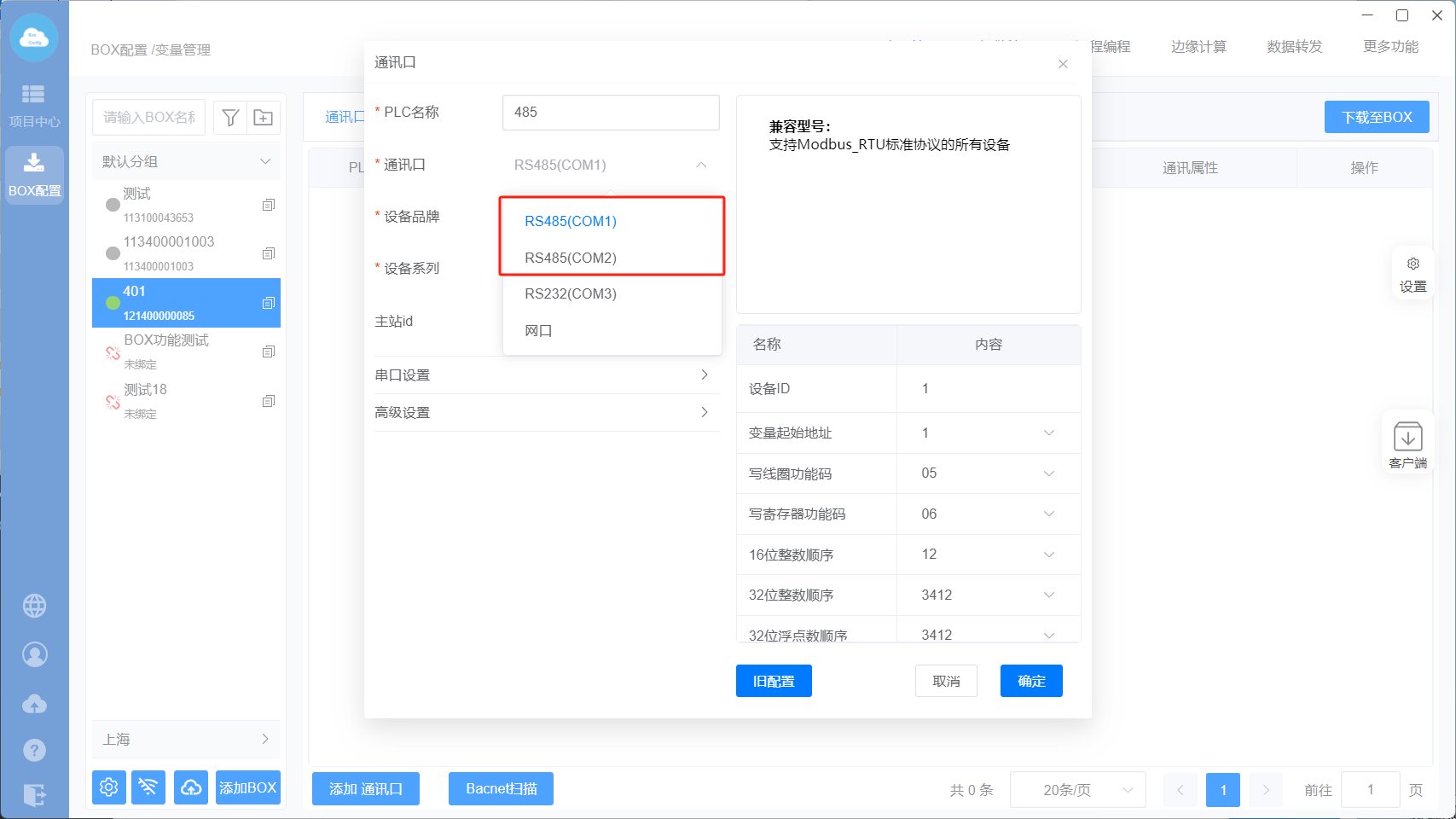Click the globe icon in the sidebar
Image resolution: width=1456 pixels, height=819 pixels.
tap(34, 606)
